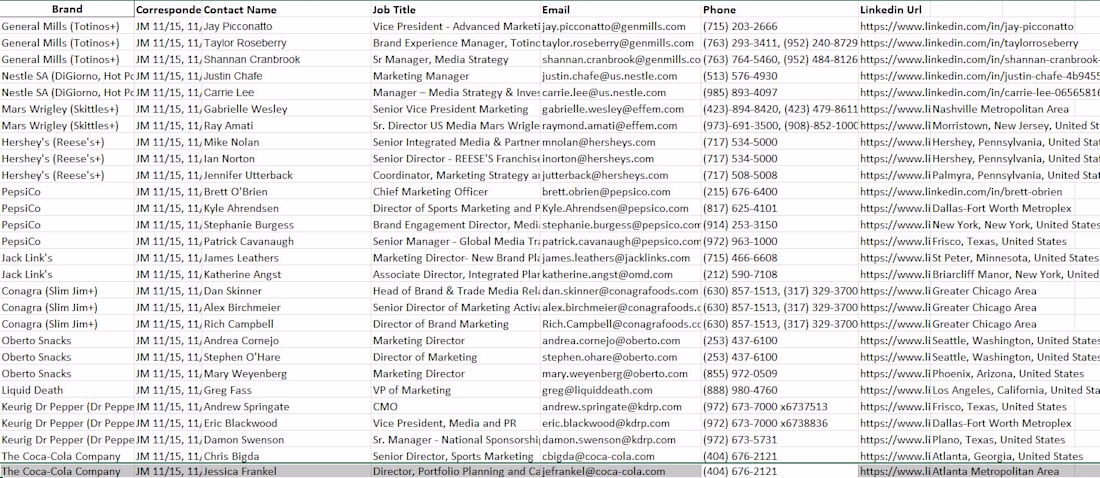1100x478 pixels.
Task: Click the Brett O'Brien cell
Action: (286, 192)
